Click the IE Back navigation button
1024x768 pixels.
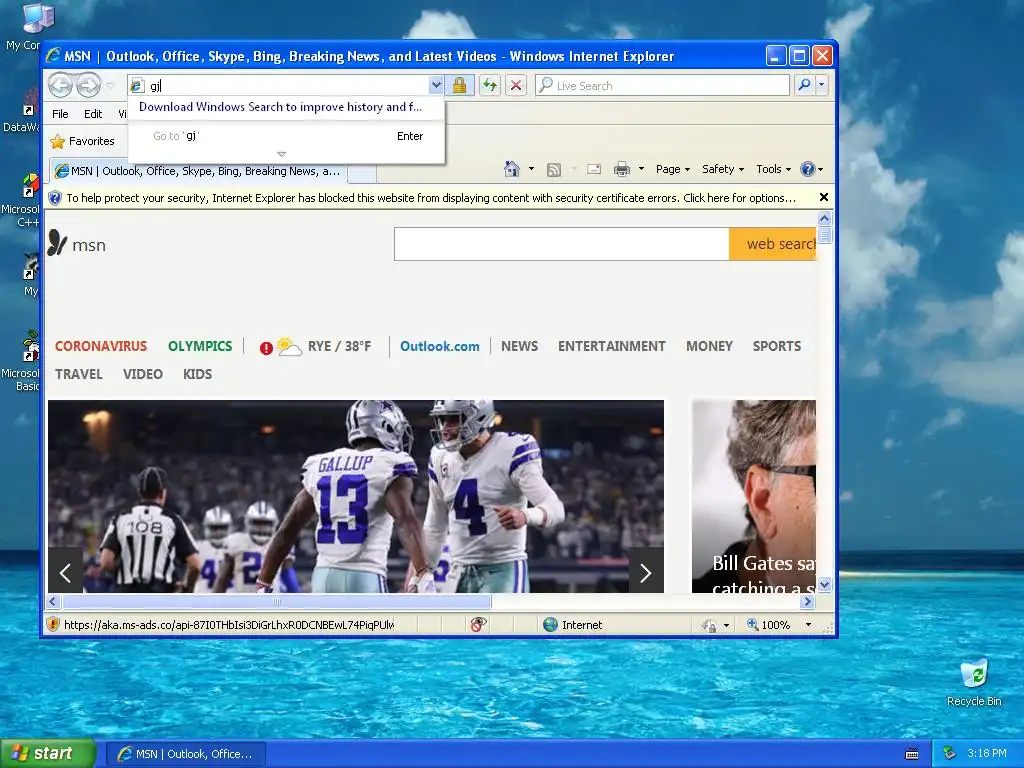pyautogui.click(x=61, y=86)
